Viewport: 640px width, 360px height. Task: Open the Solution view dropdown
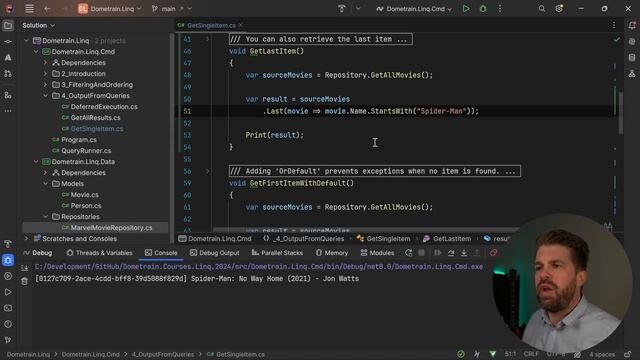tap(38, 25)
